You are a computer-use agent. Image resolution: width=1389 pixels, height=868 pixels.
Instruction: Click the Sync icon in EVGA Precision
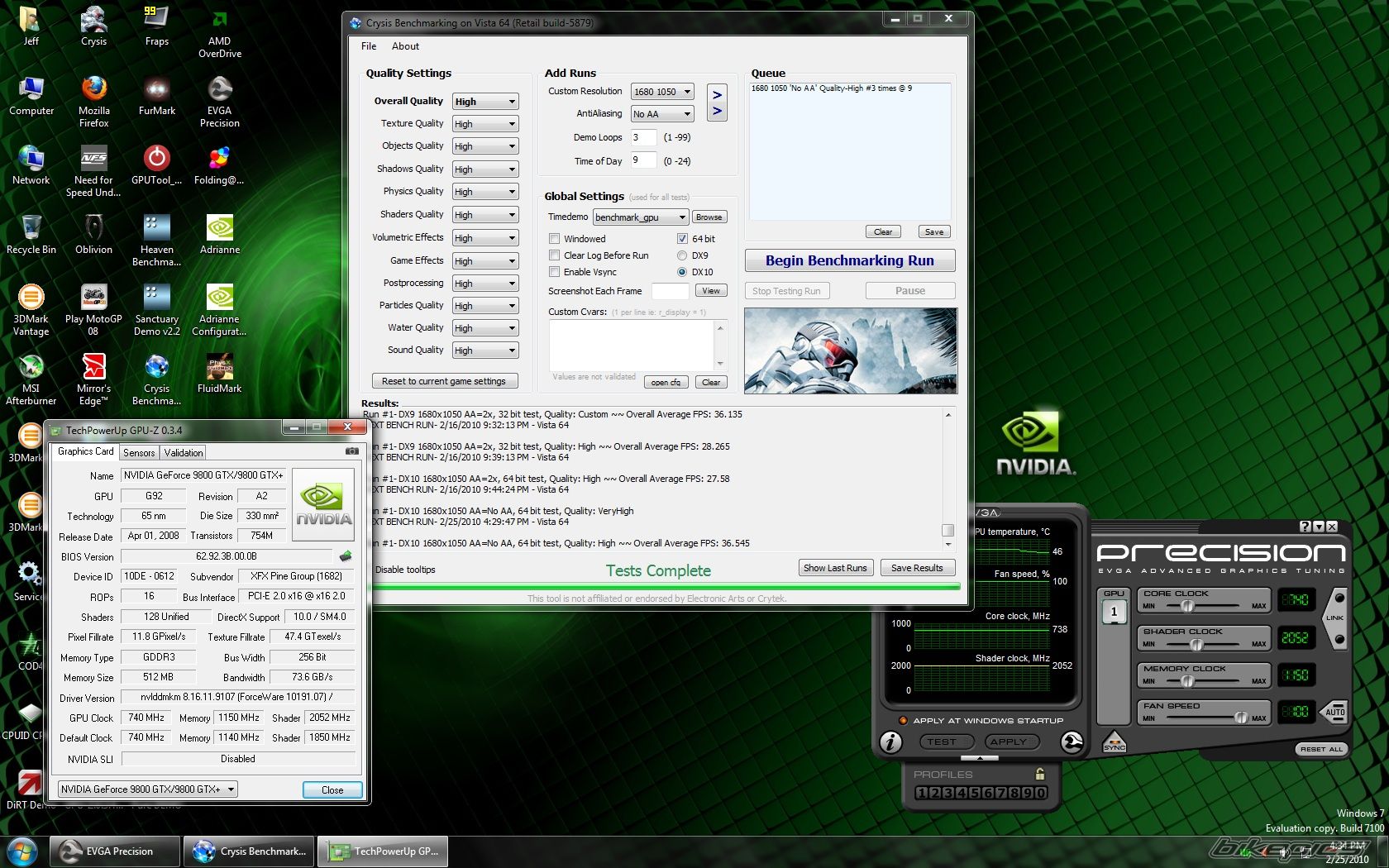coord(1114,742)
